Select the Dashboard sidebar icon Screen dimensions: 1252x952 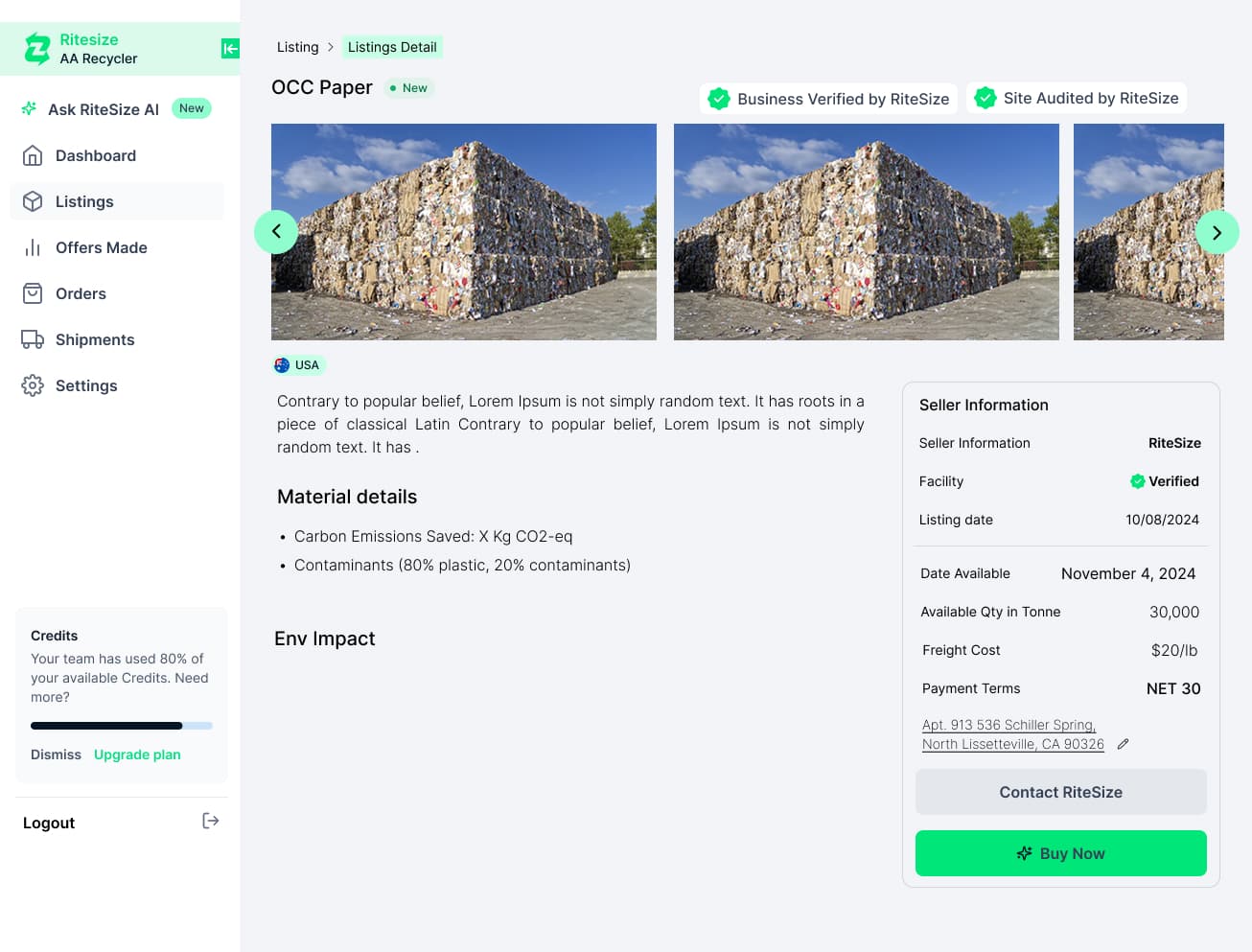click(x=32, y=155)
